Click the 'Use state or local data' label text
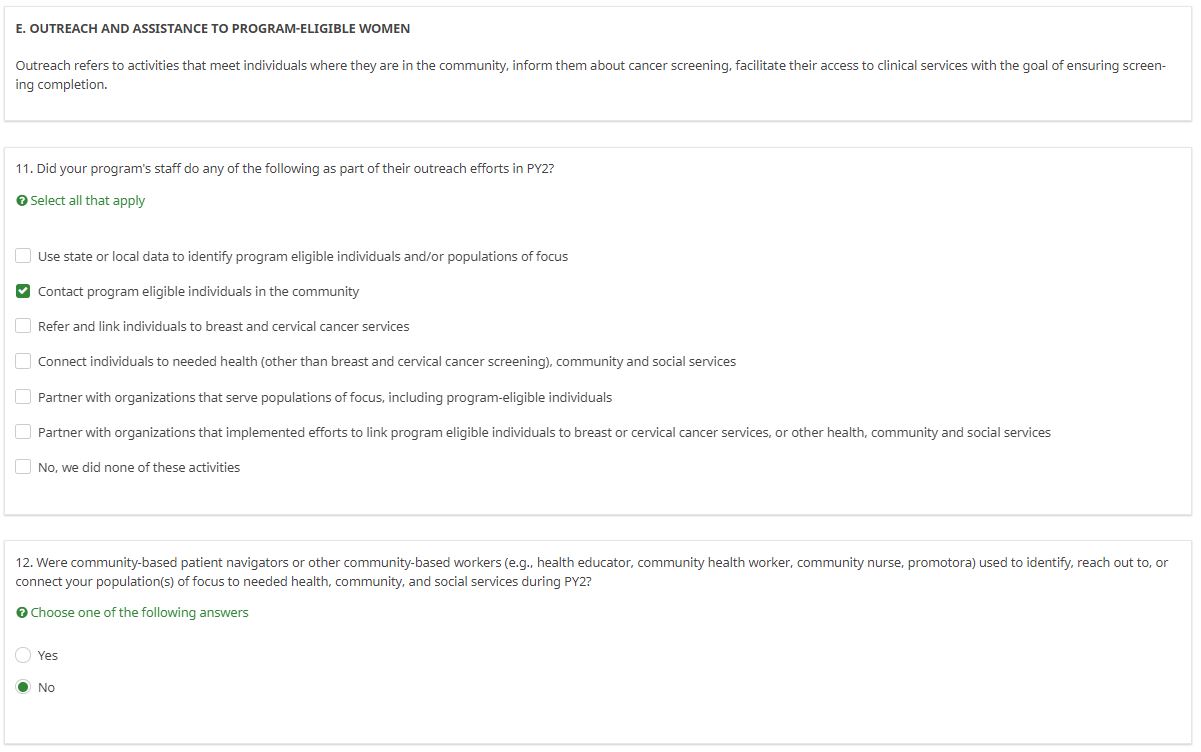1201x752 pixels. (302, 257)
